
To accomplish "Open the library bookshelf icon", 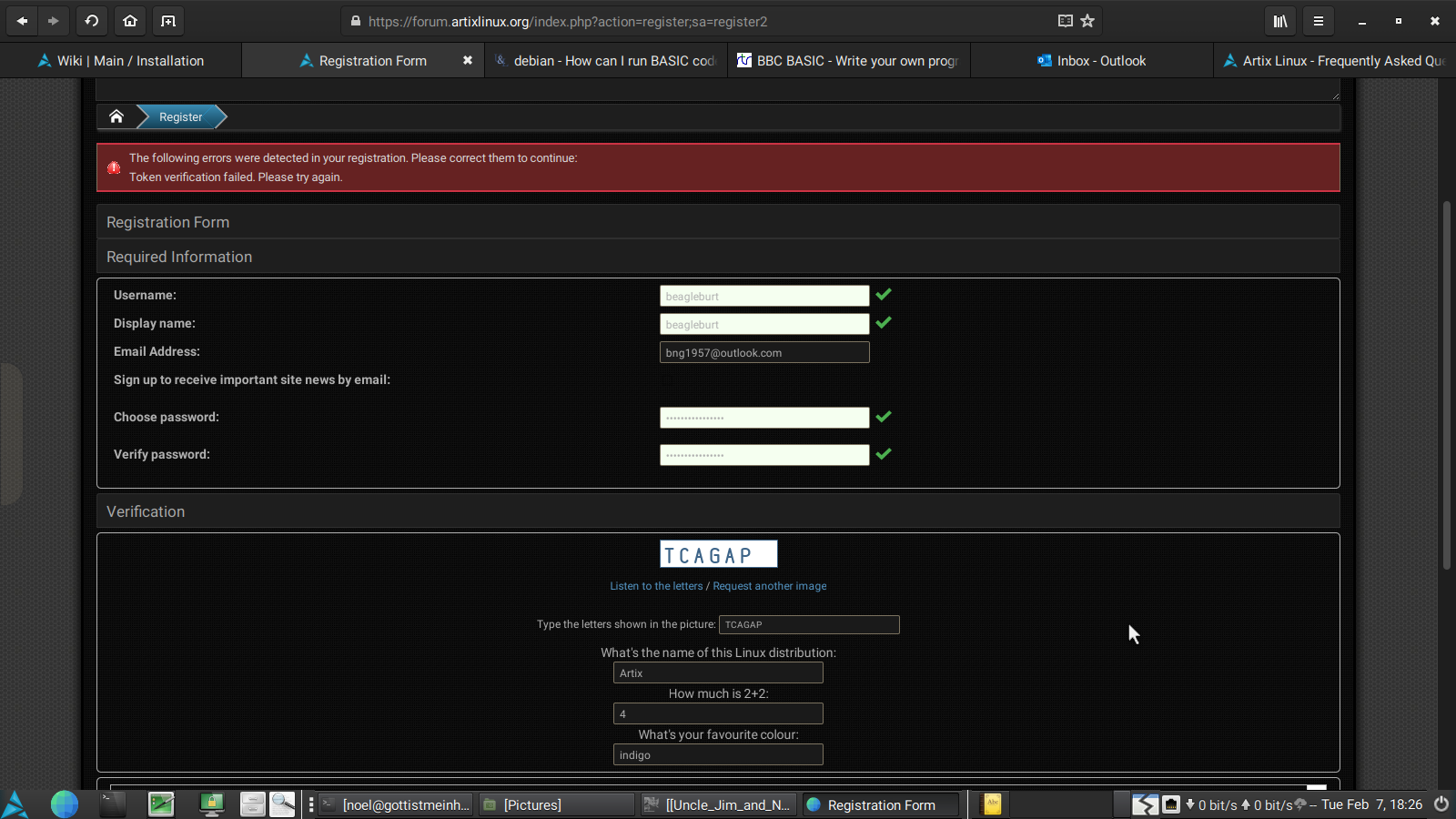I will [x=1280, y=21].
